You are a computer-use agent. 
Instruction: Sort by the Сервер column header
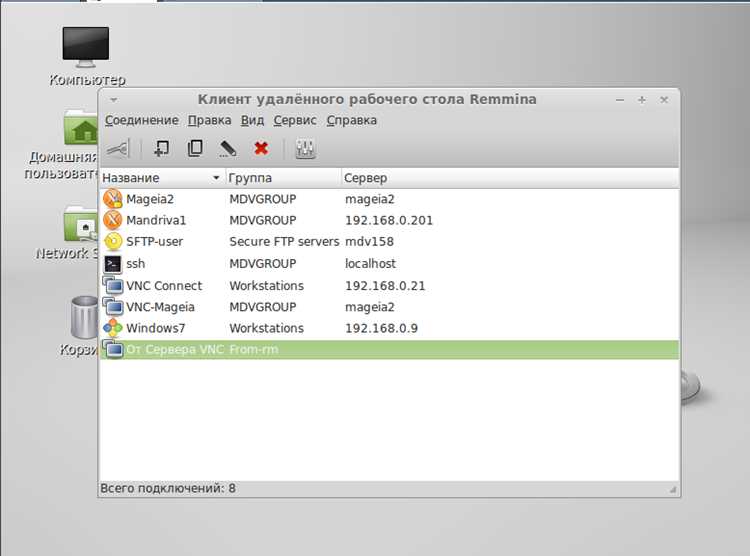[x=510, y=178]
